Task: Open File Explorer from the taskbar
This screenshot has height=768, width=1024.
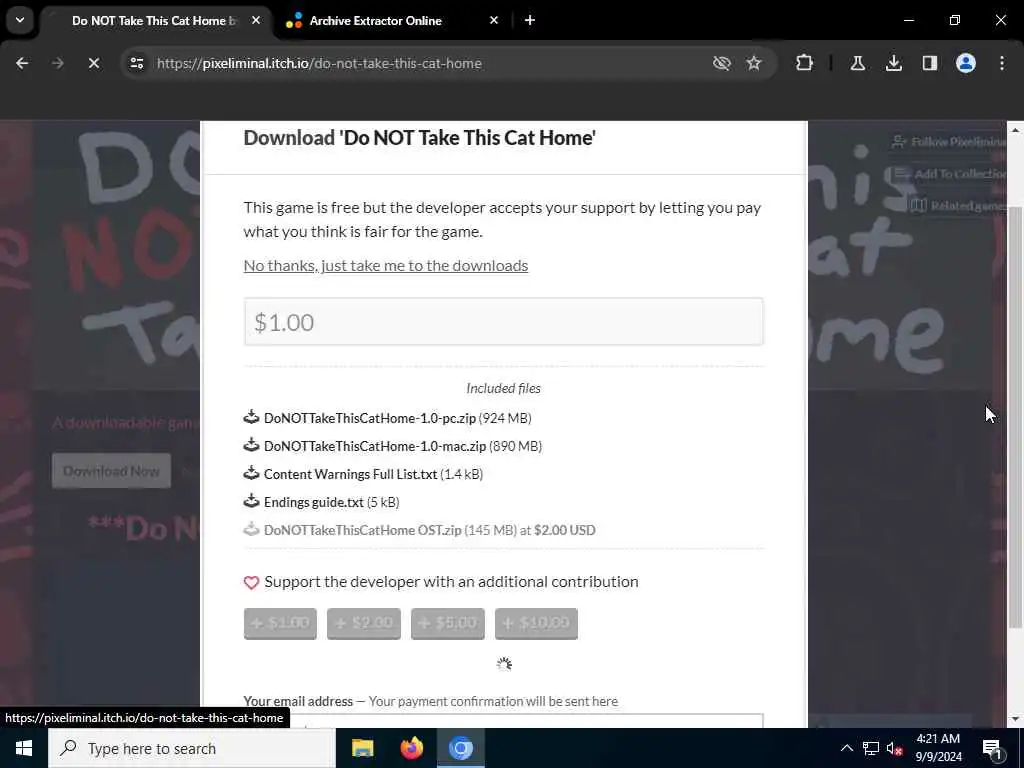Action: tap(362, 748)
